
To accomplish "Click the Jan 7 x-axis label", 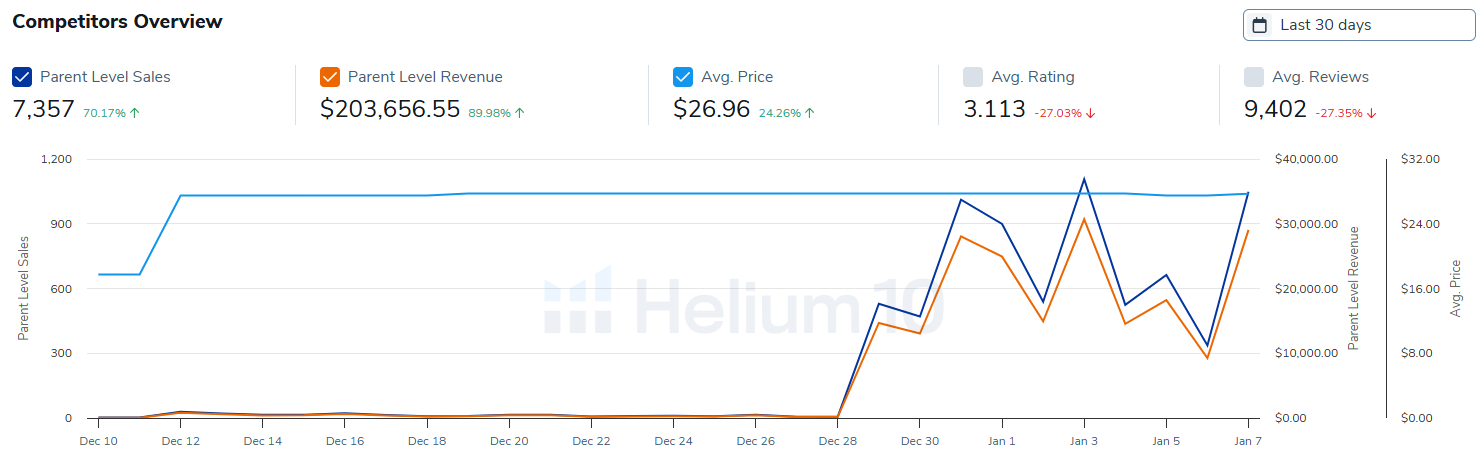I will 1248,441.
